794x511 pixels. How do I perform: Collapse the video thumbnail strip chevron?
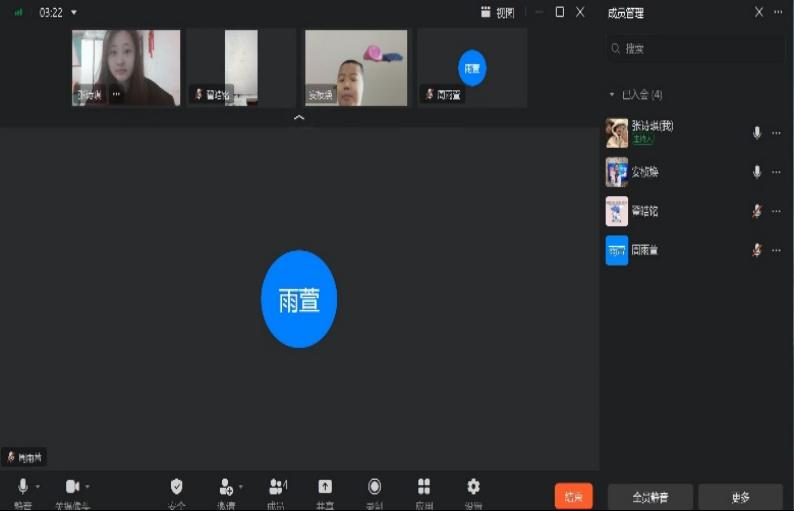pos(299,118)
